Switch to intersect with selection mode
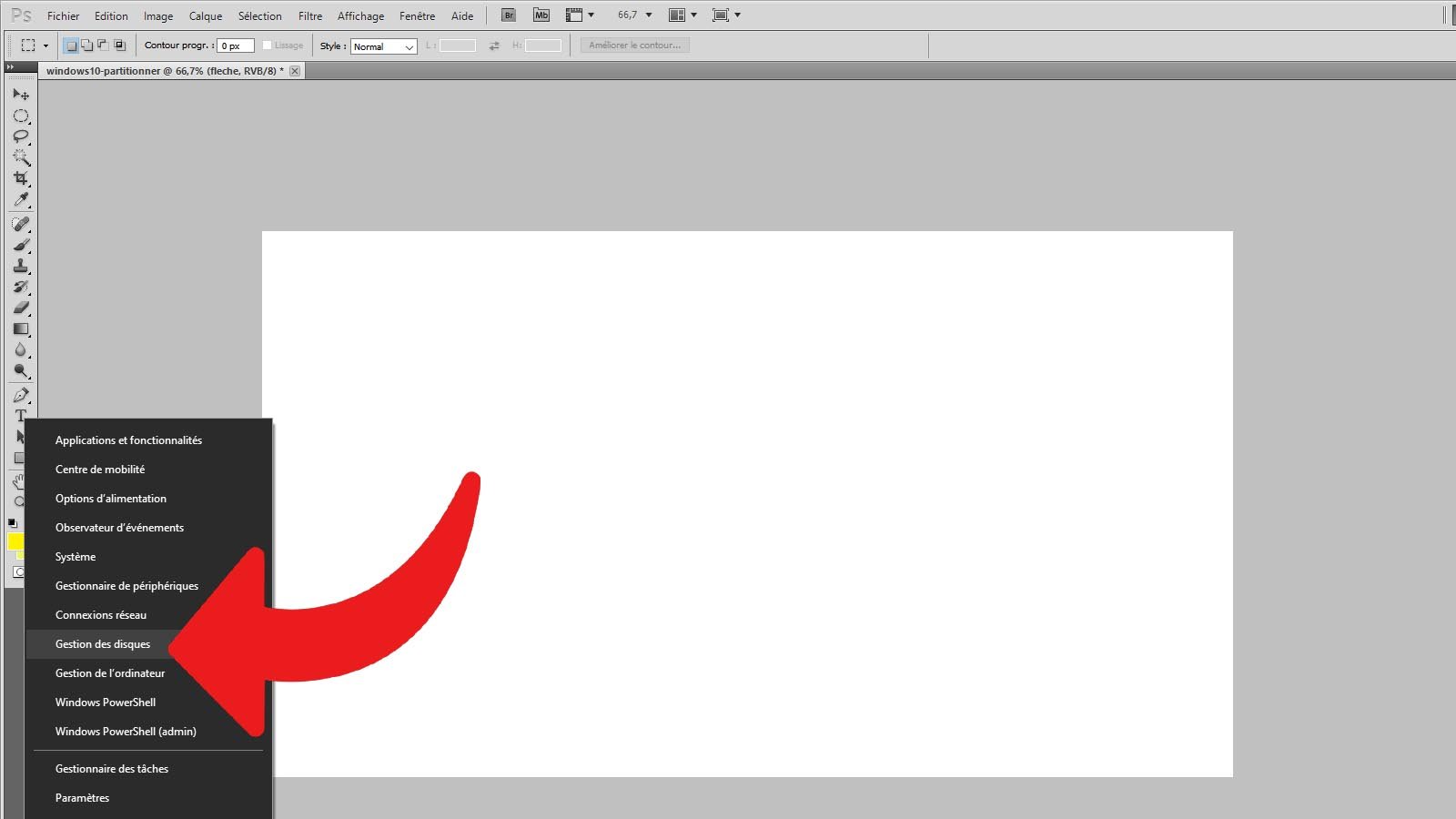 (119, 45)
